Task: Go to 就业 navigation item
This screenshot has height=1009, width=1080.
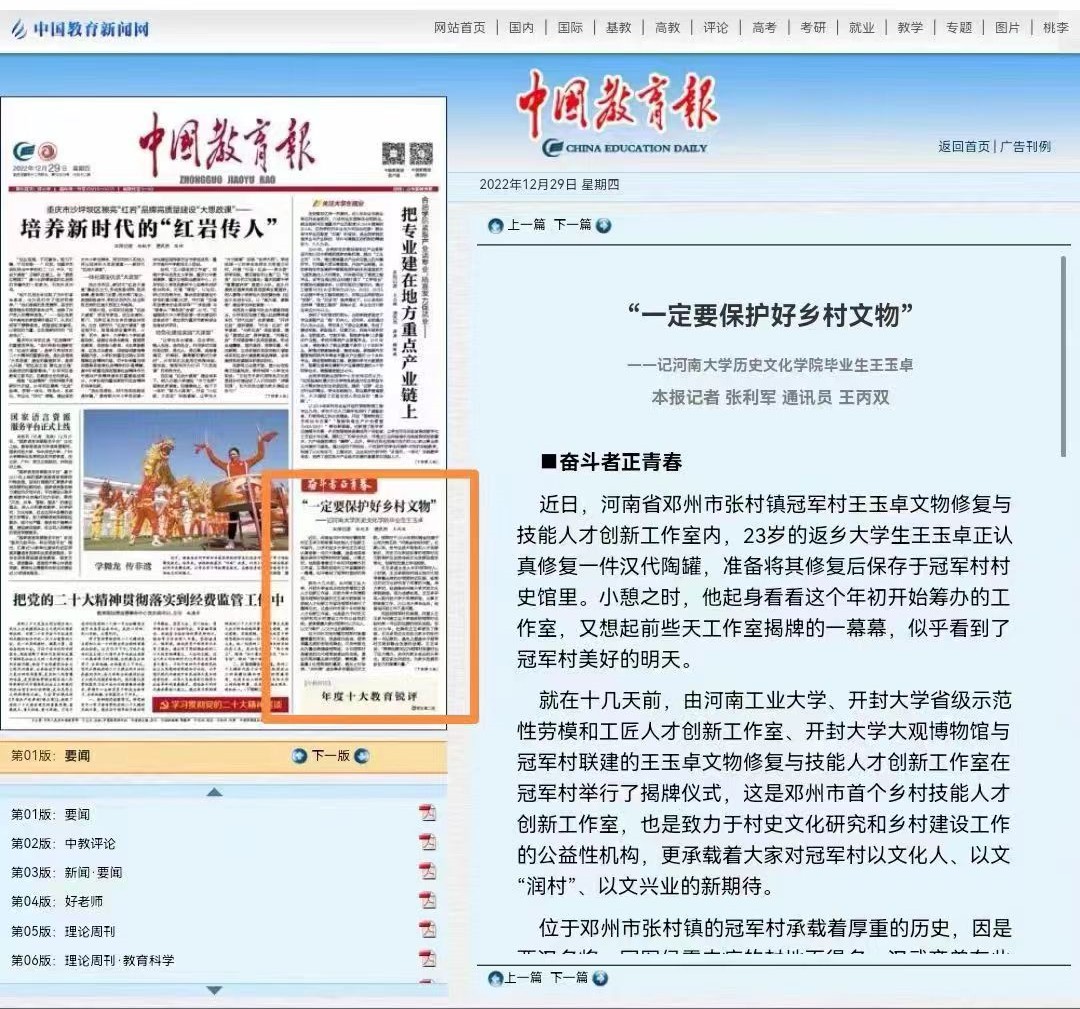Action: pyautogui.click(x=861, y=28)
